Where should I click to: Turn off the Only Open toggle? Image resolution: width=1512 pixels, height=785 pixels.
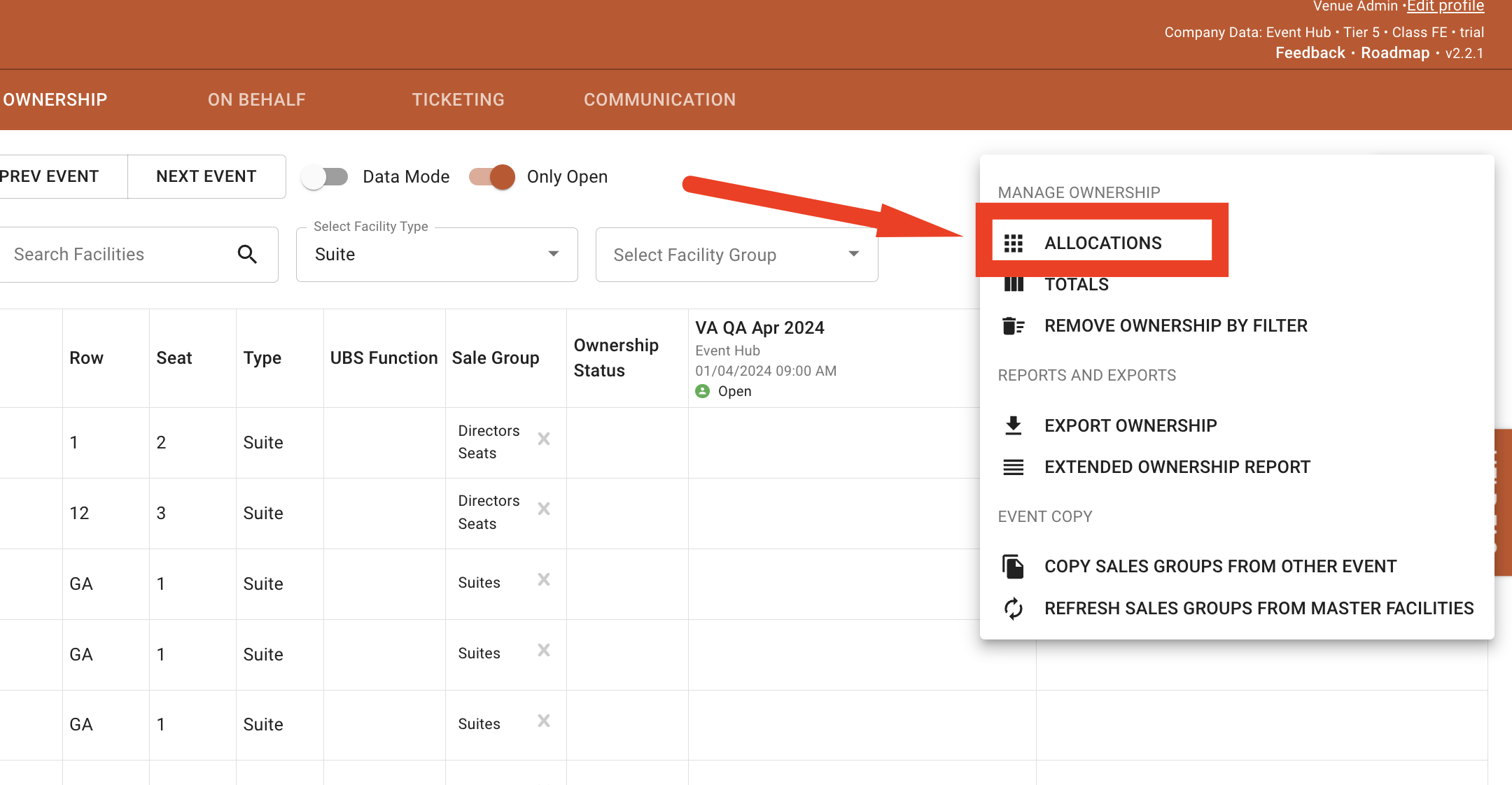[492, 177]
